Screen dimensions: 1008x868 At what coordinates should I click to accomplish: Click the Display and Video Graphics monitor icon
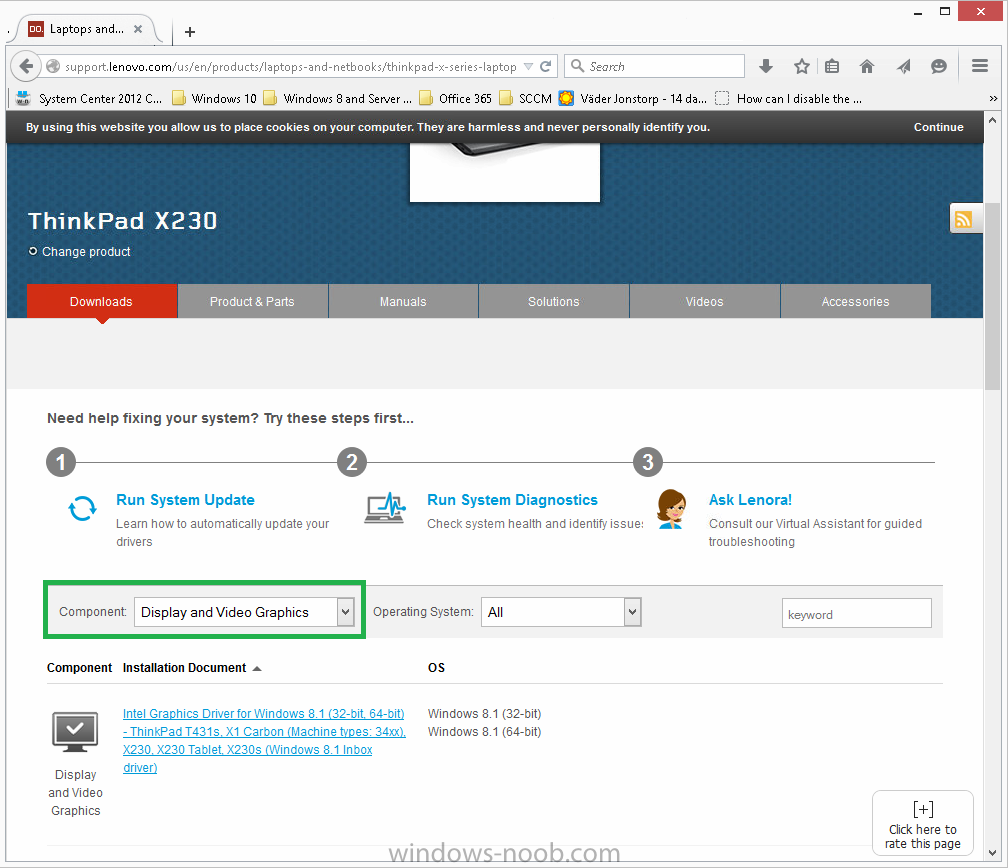tap(75, 732)
